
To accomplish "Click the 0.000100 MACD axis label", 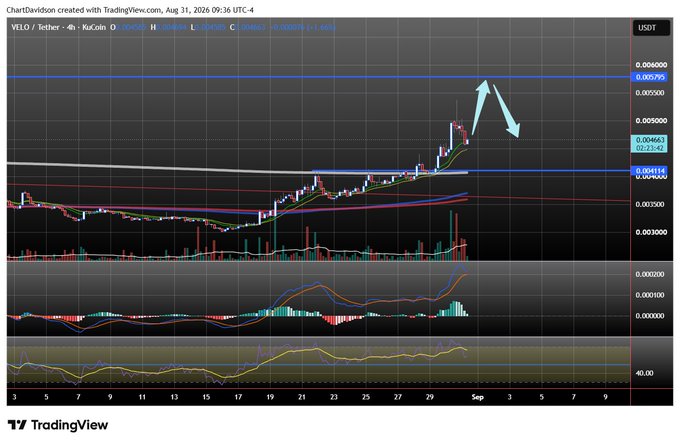I will click(650, 295).
